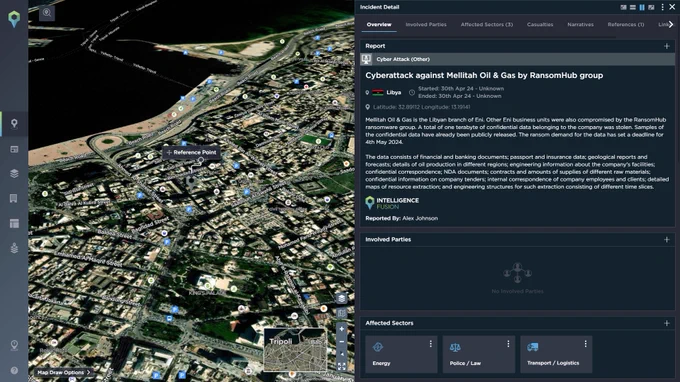Open the Casualties tab
The image size is (680, 382).
540,25
